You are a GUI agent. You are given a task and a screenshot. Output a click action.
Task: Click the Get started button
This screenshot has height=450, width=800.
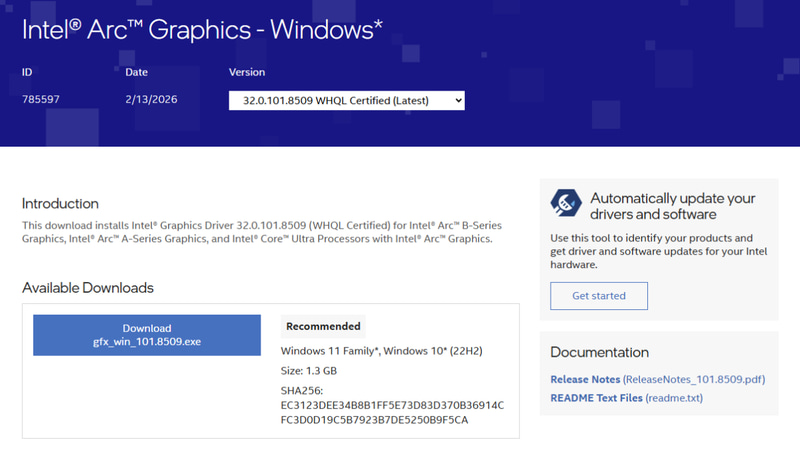(x=599, y=296)
